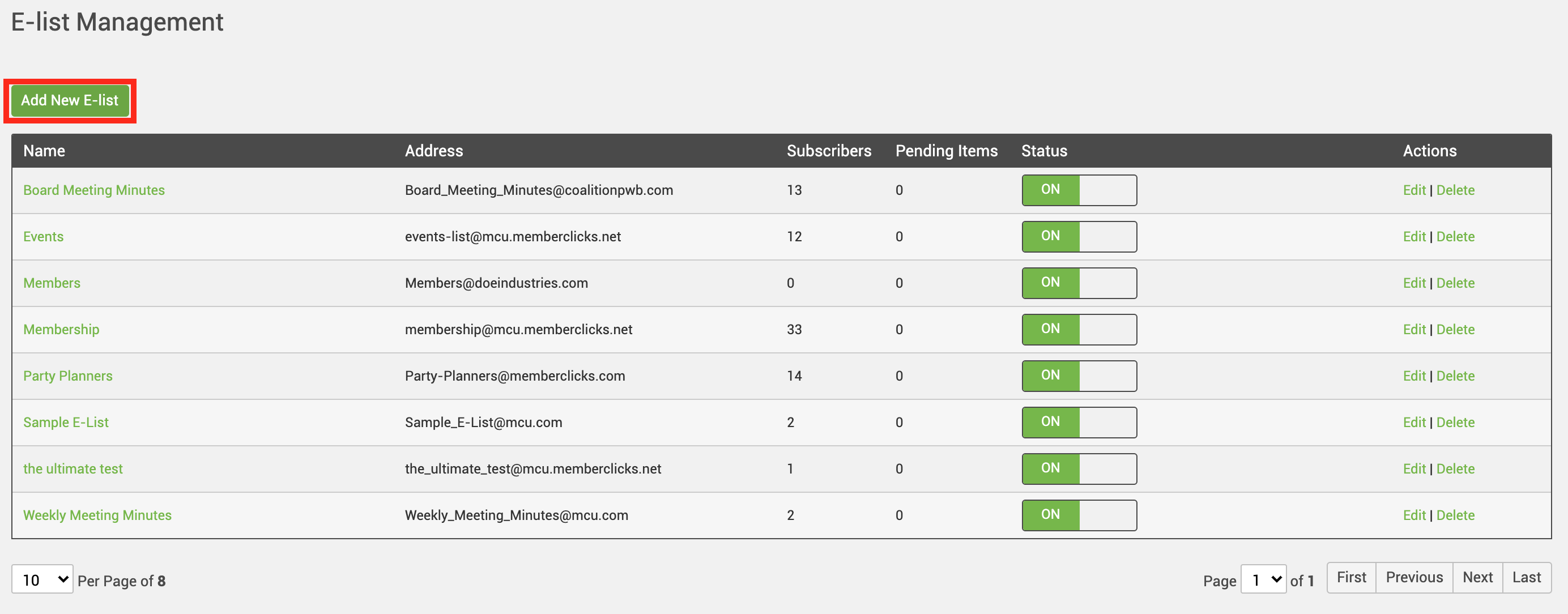Viewport: 1568px width, 614px height.
Task: Edit the Party Planners e-list
Action: point(1414,376)
